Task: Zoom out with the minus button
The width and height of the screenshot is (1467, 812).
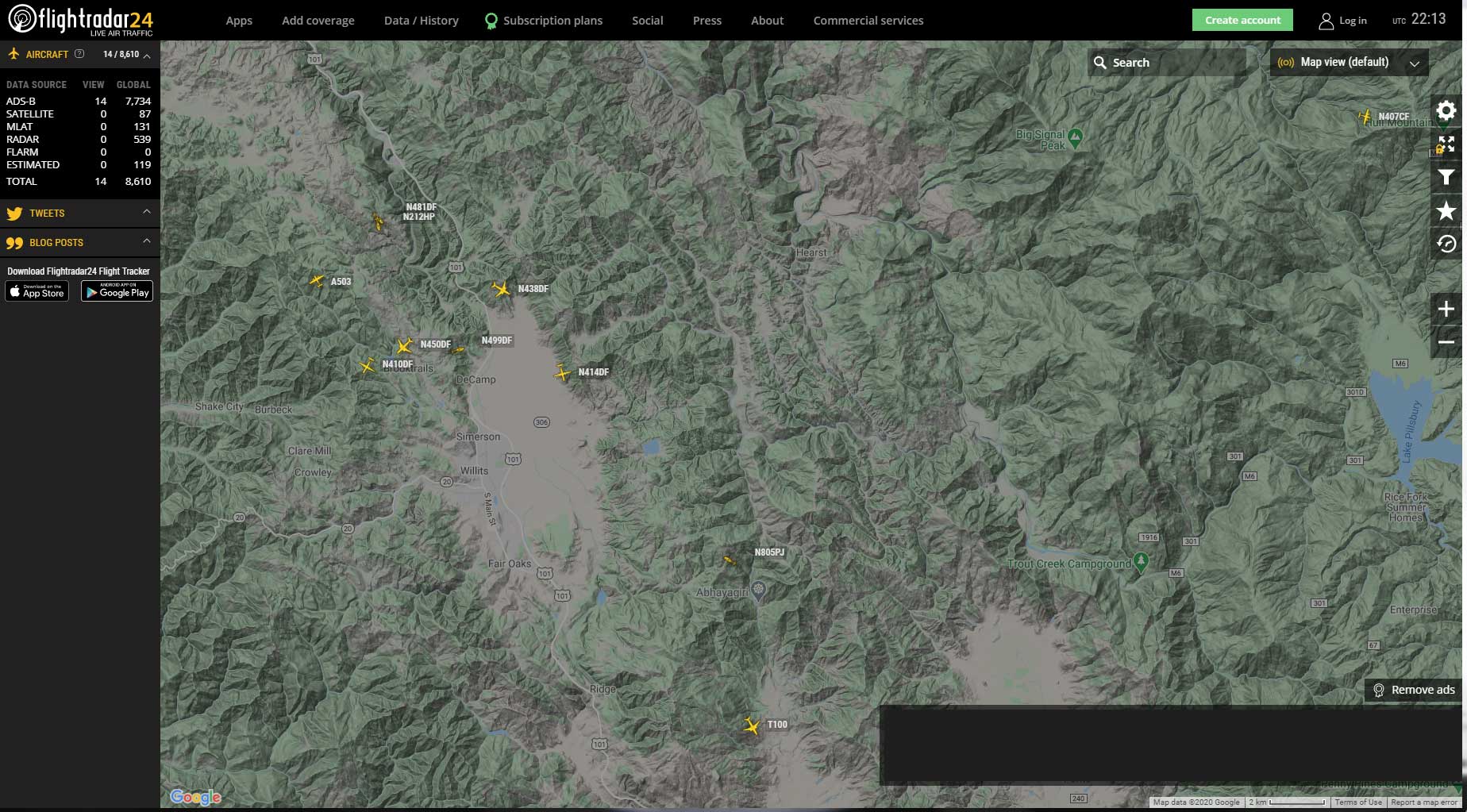Action: click(x=1446, y=342)
